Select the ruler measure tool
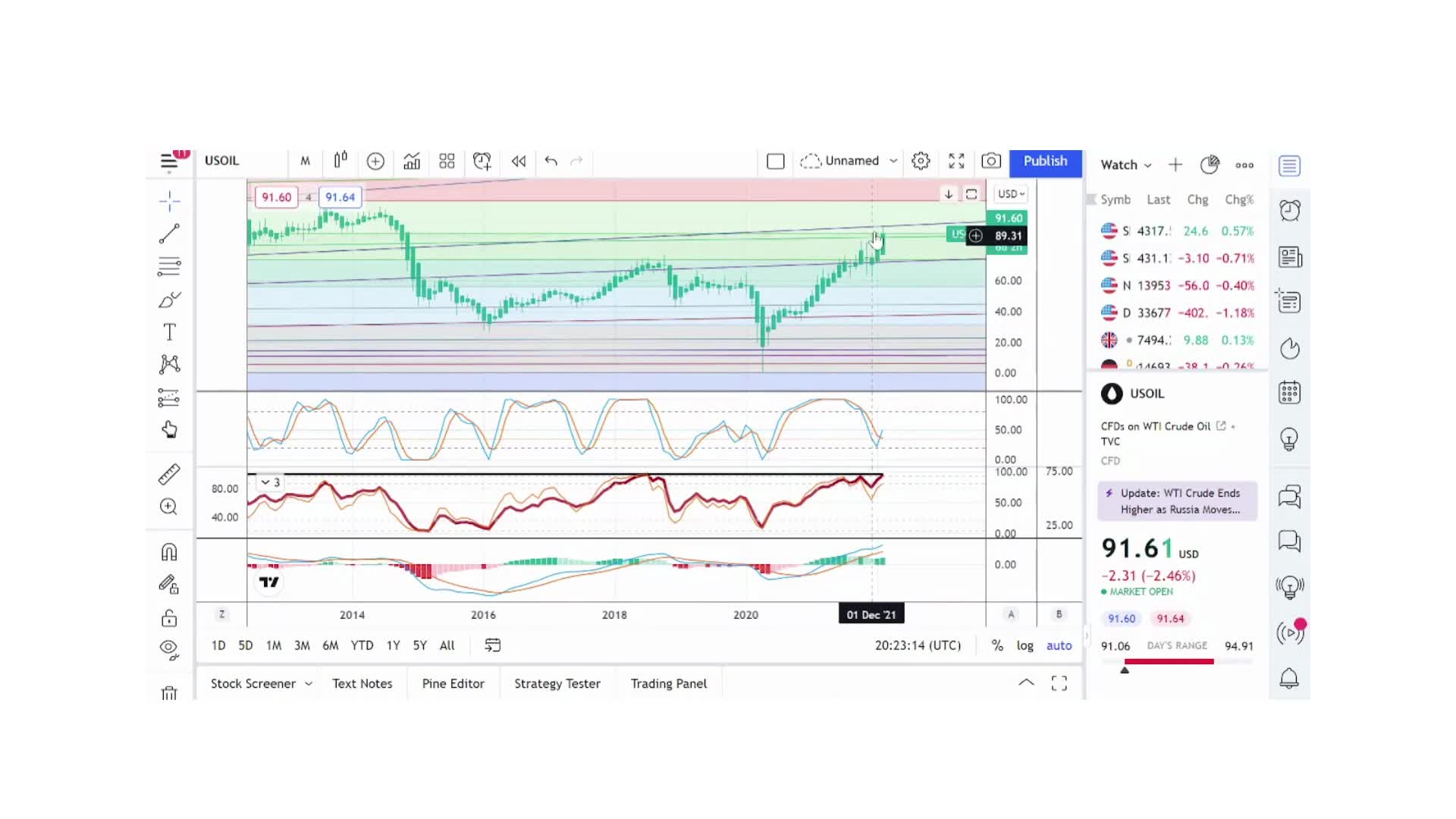This screenshot has width=1456, height=819. [x=169, y=474]
